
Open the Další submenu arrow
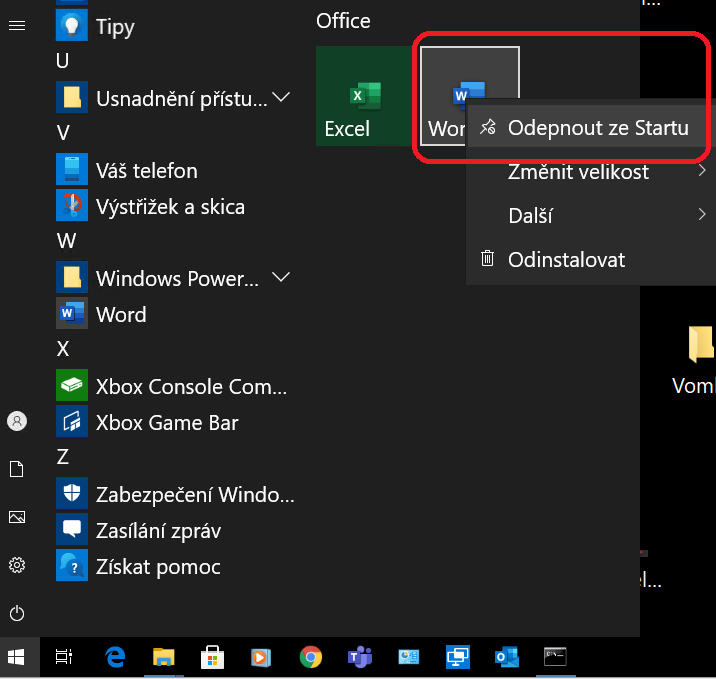click(x=702, y=214)
